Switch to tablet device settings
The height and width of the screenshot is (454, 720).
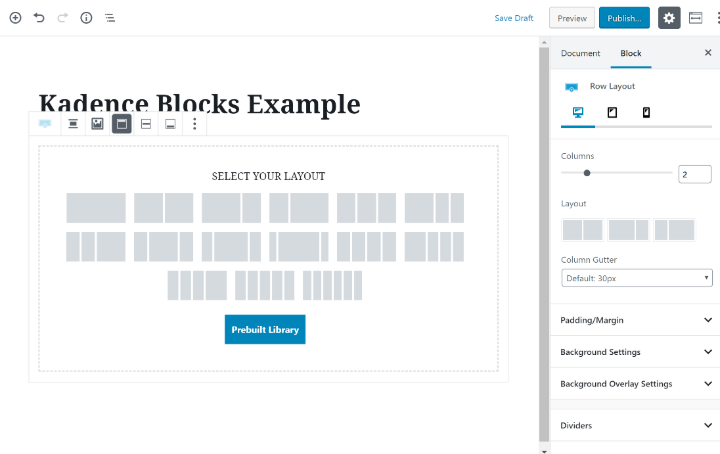tap(612, 112)
